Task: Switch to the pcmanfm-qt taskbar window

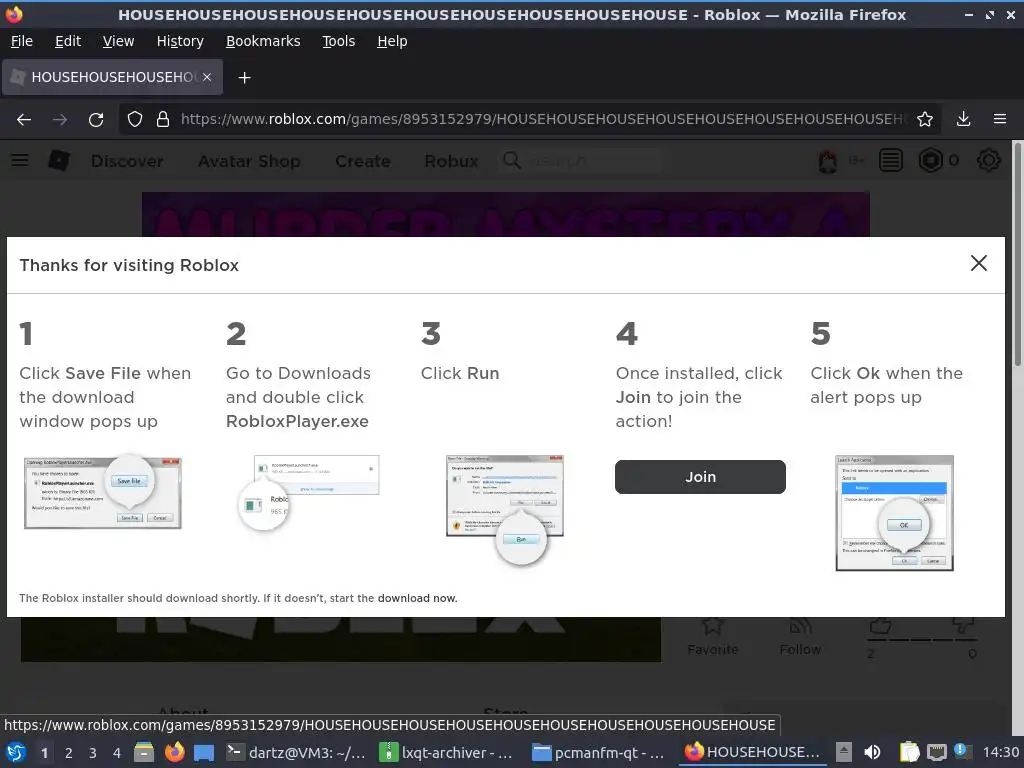Action: [598, 752]
